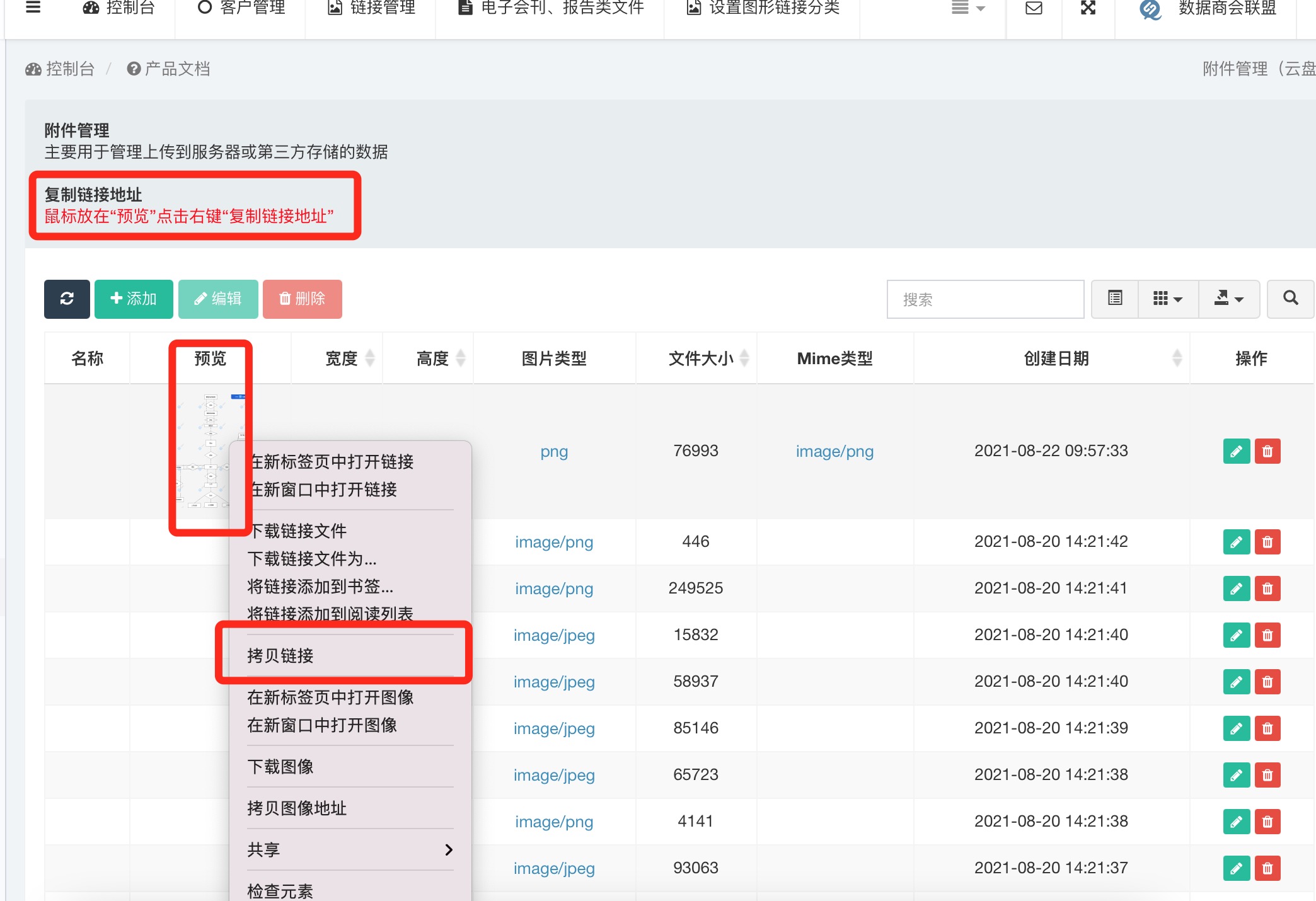Sort by the 创建日期 column
The image size is (1316, 901).
[x=1056, y=359]
